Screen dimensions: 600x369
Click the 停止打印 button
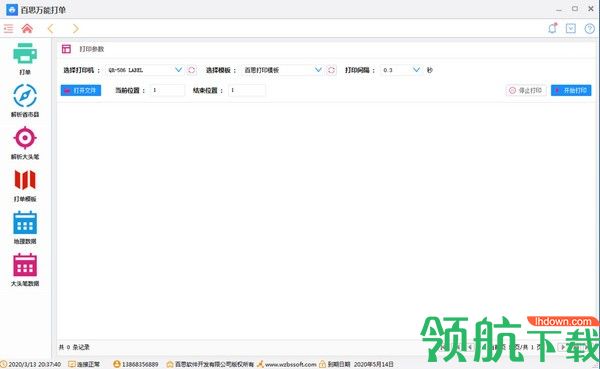[x=526, y=90]
